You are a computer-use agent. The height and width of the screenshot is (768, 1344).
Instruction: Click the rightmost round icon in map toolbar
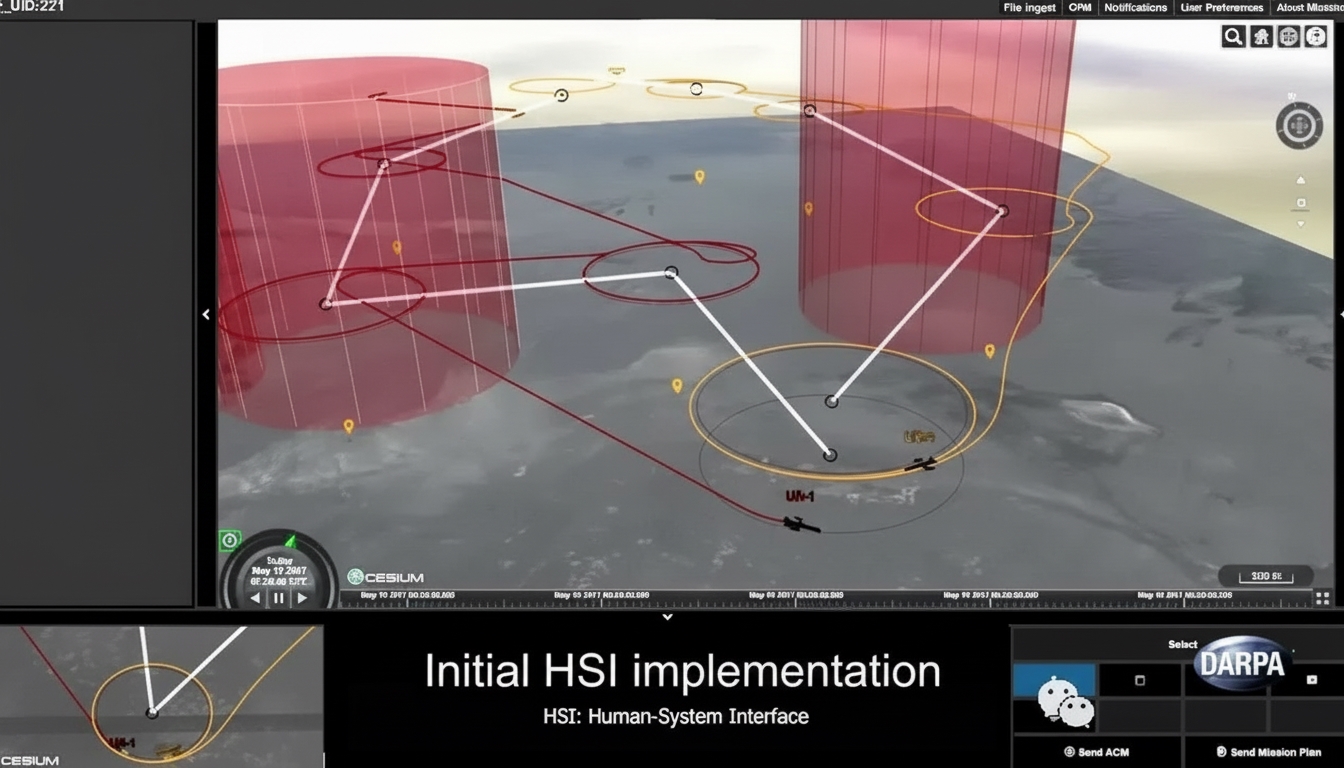coord(1315,37)
